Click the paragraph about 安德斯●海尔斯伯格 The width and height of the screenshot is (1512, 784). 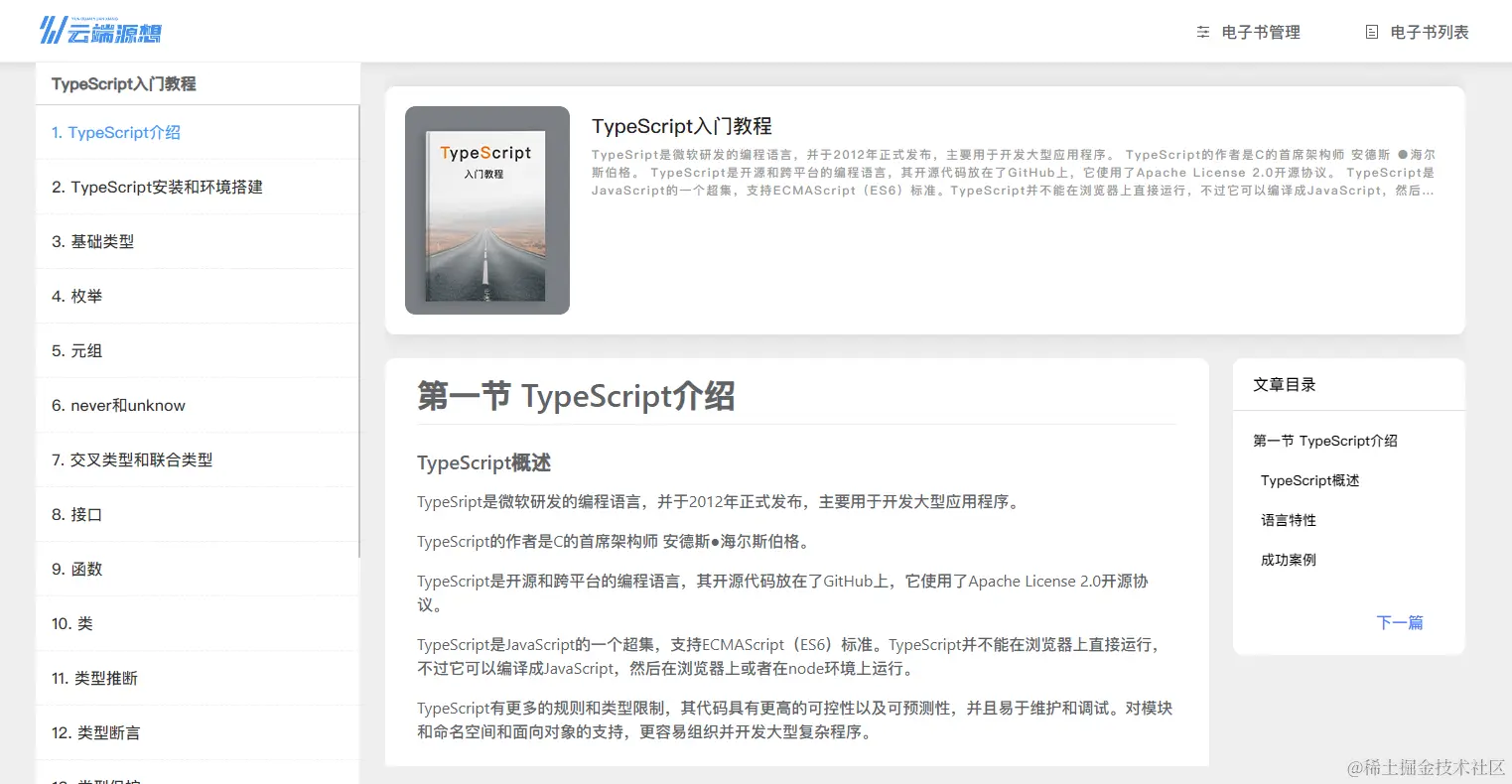tap(616, 542)
